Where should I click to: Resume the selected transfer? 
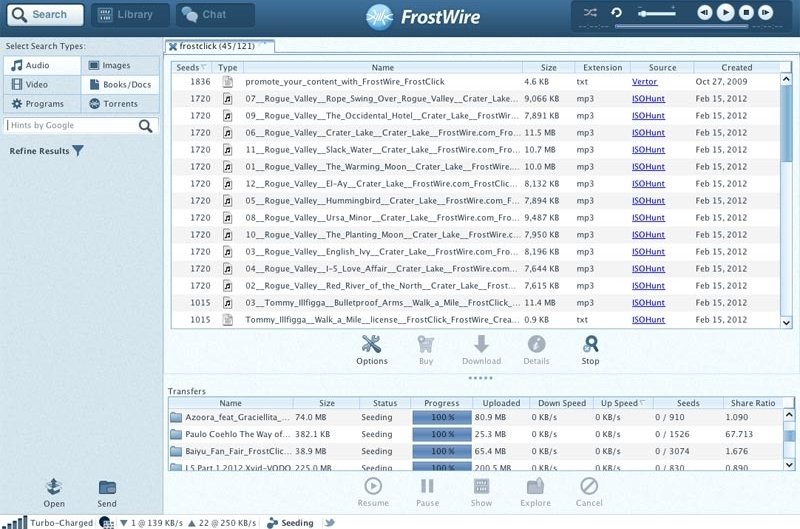point(373,492)
